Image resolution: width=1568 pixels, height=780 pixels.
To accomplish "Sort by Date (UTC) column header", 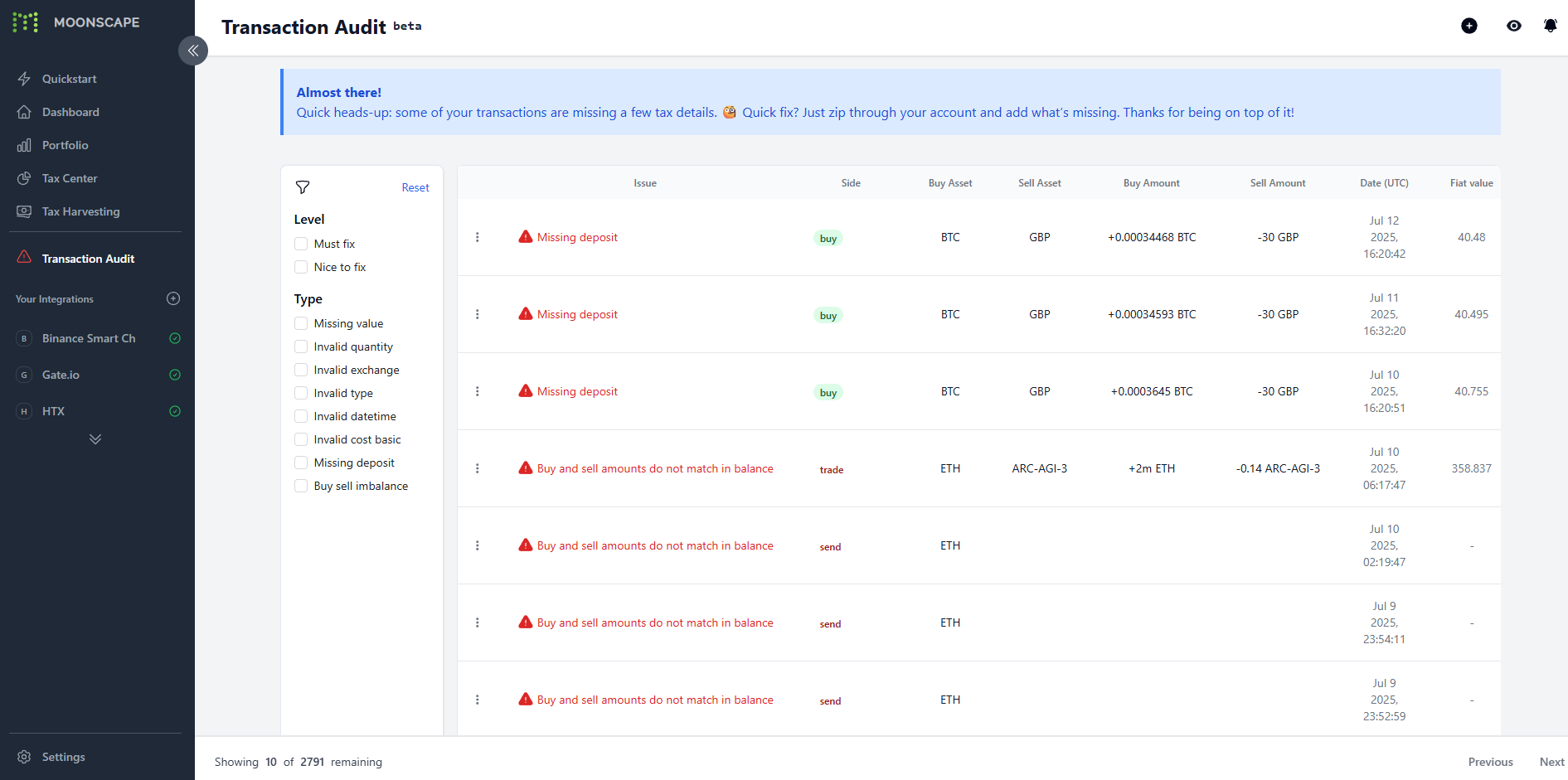I will pyautogui.click(x=1384, y=183).
